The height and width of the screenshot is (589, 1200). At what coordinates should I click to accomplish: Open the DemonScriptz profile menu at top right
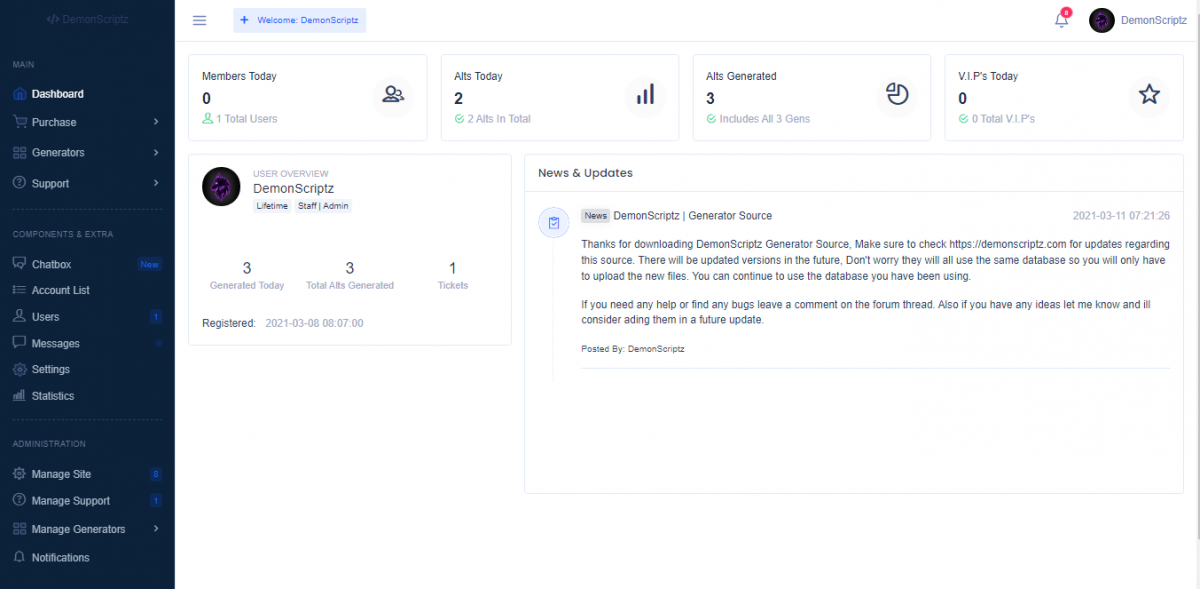click(1138, 20)
